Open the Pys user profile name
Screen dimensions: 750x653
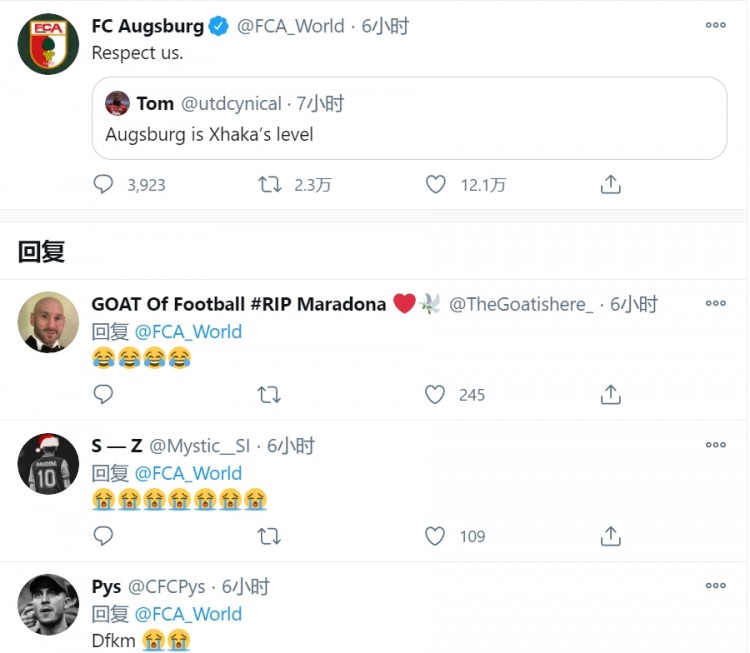click(106, 587)
